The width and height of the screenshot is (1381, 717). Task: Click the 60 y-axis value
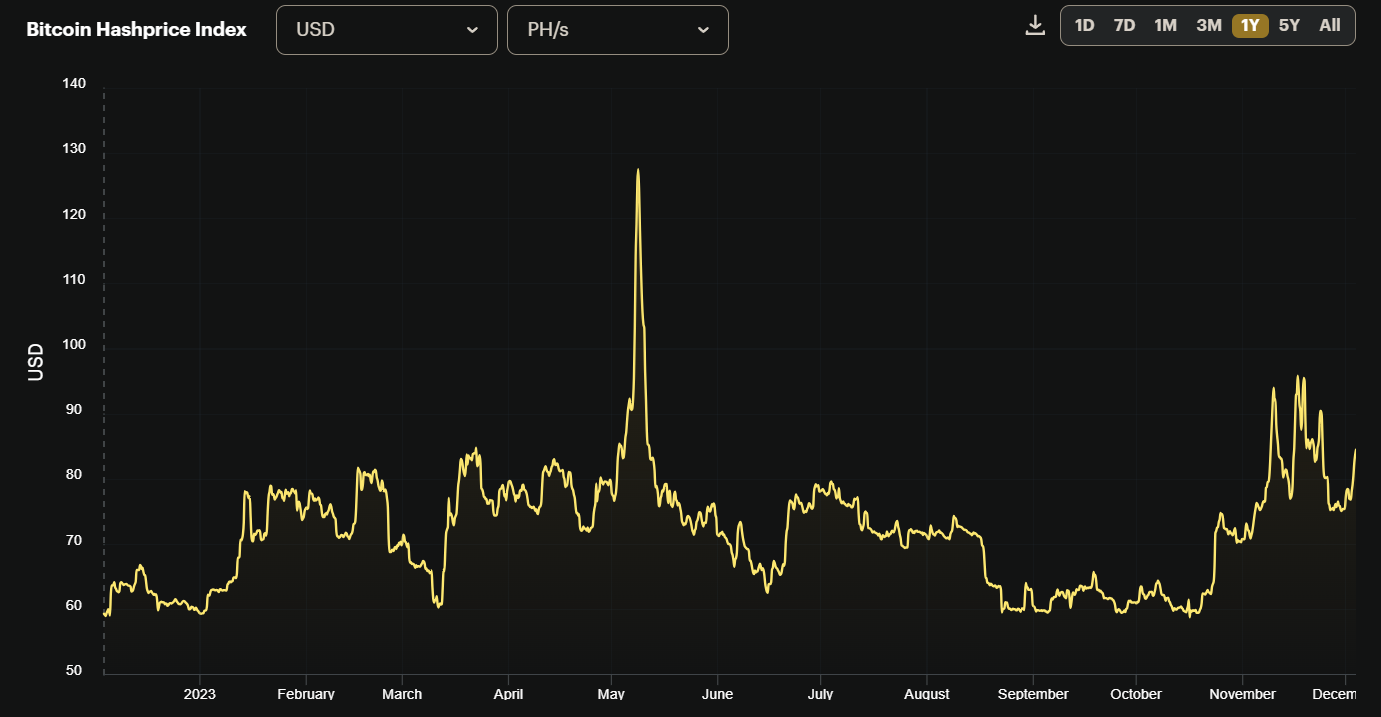[x=76, y=605]
